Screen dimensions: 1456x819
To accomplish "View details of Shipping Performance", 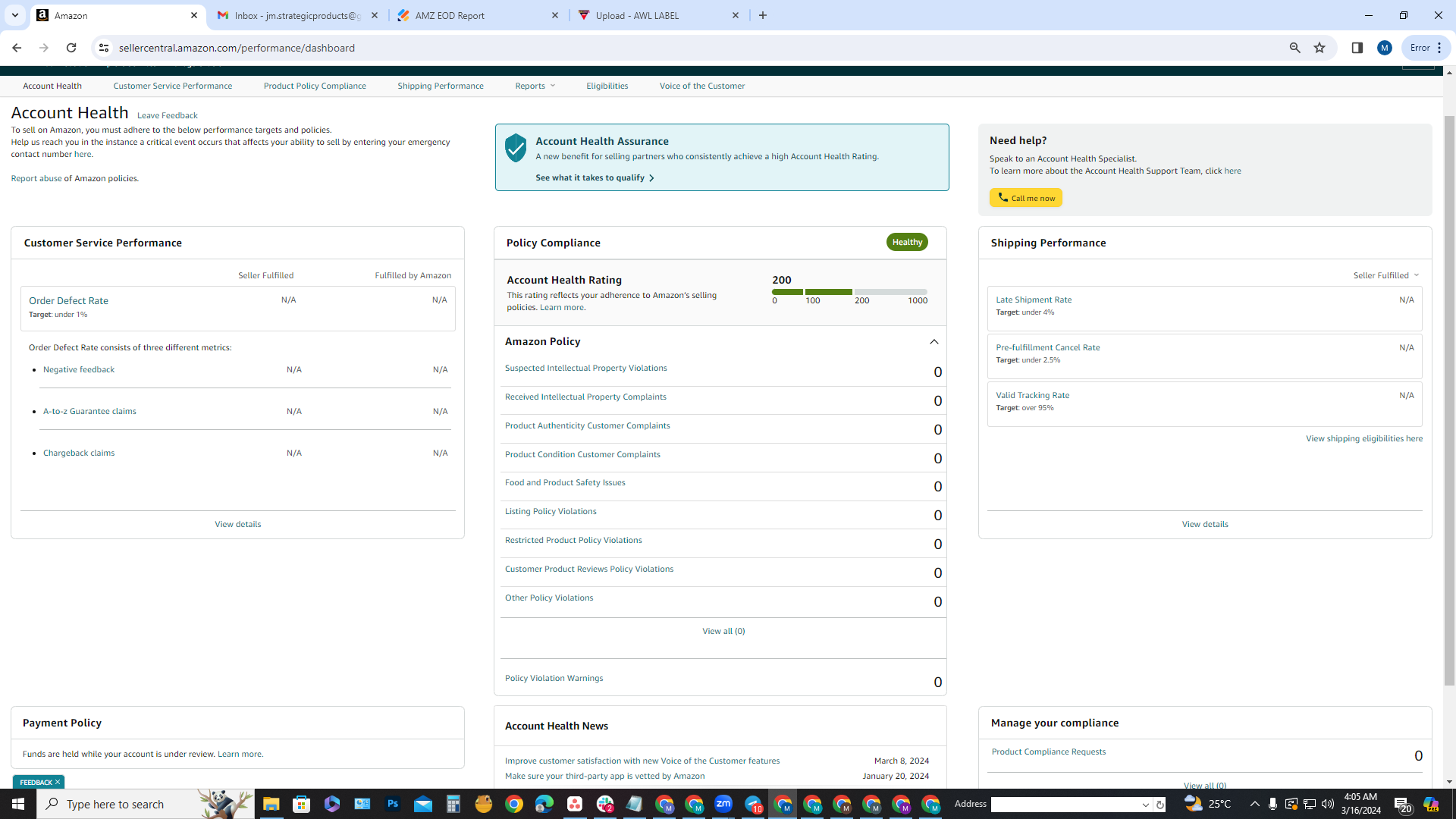I will coord(1205,524).
